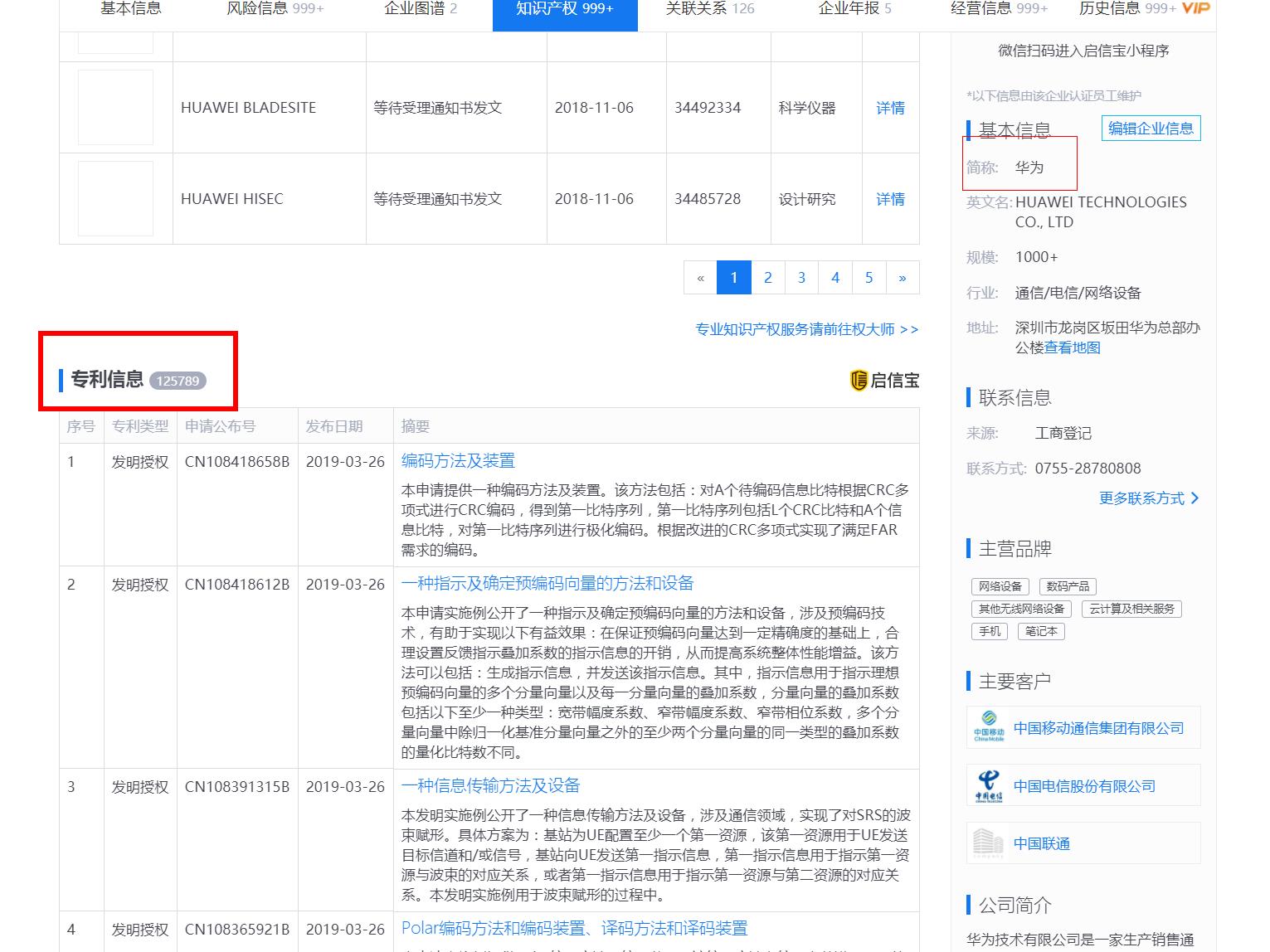Click 更多联系方式 link
1270x952 pixels.
pyautogui.click(x=1141, y=498)
